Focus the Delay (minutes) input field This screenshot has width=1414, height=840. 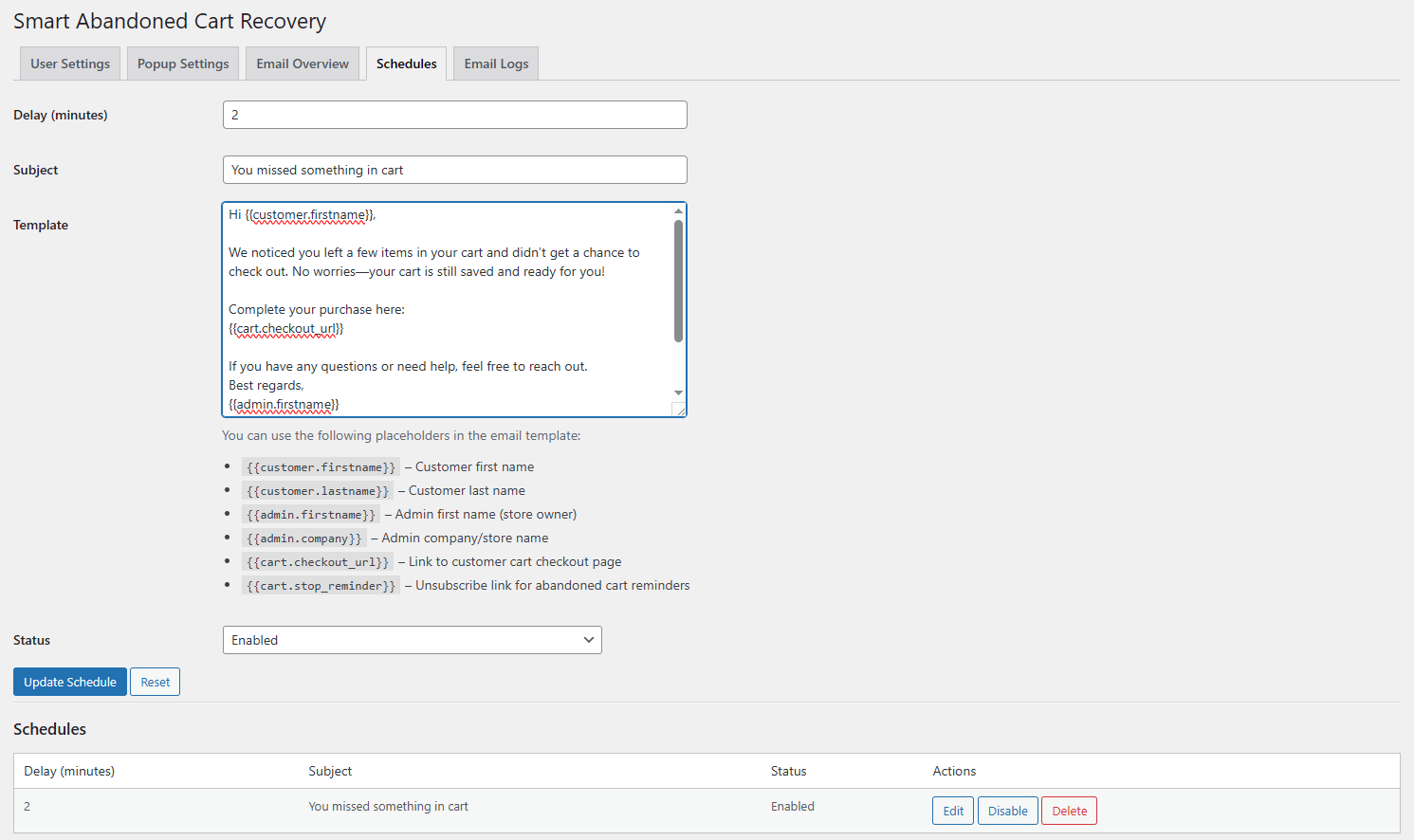(454, 115)
